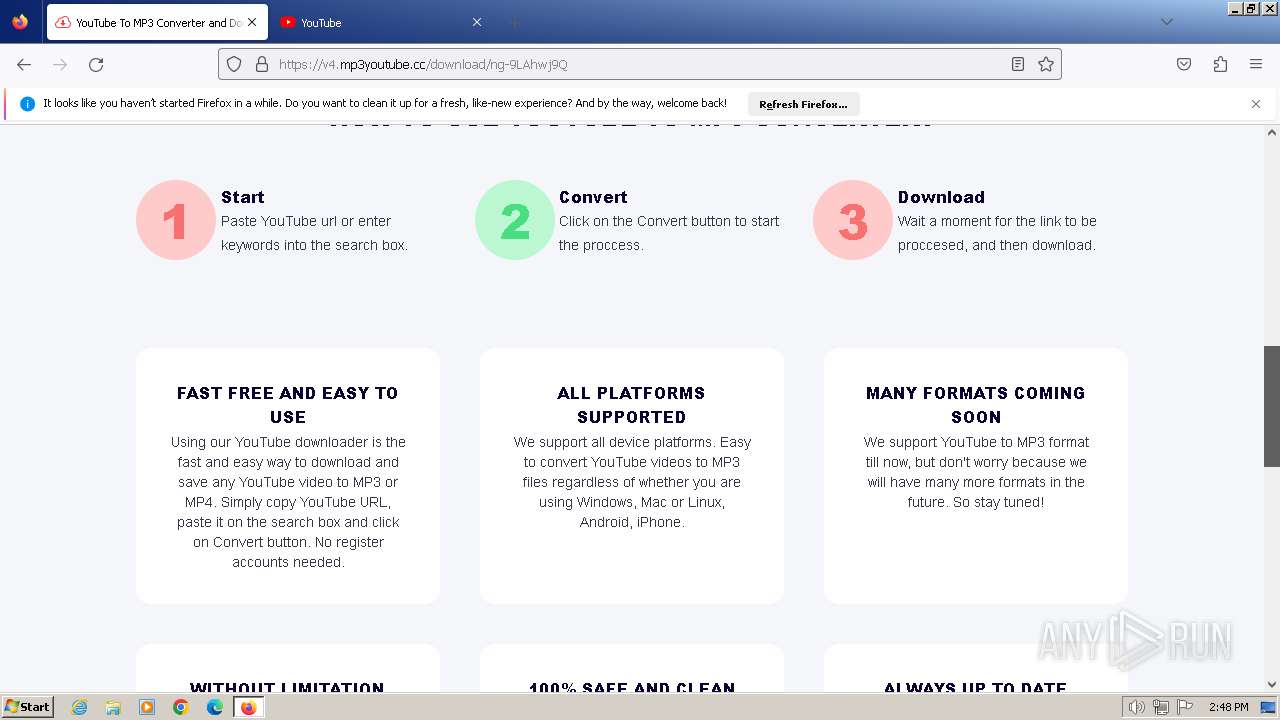Click the WITHOUT LIMITATION heading

coord(288,687)
